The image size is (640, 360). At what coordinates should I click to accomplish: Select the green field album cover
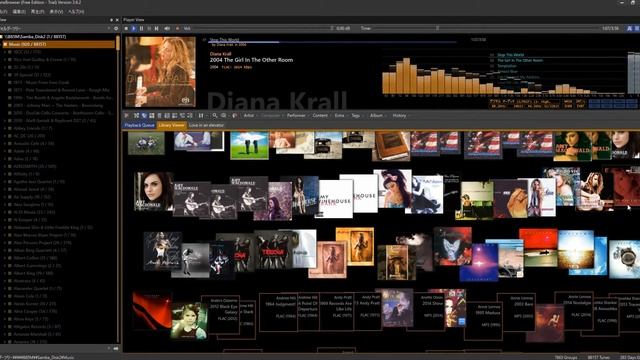tap(249, 145)
